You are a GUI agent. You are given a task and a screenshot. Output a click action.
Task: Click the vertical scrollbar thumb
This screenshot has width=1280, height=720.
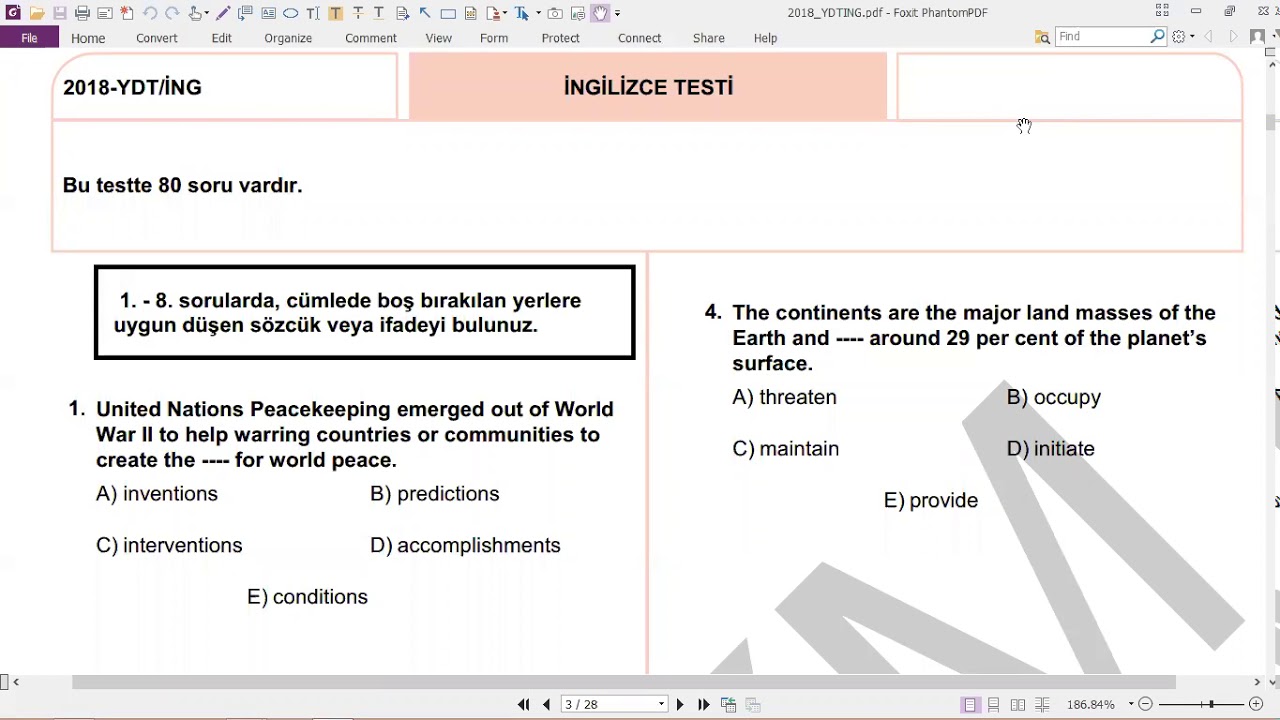(x=1271, y=122)
